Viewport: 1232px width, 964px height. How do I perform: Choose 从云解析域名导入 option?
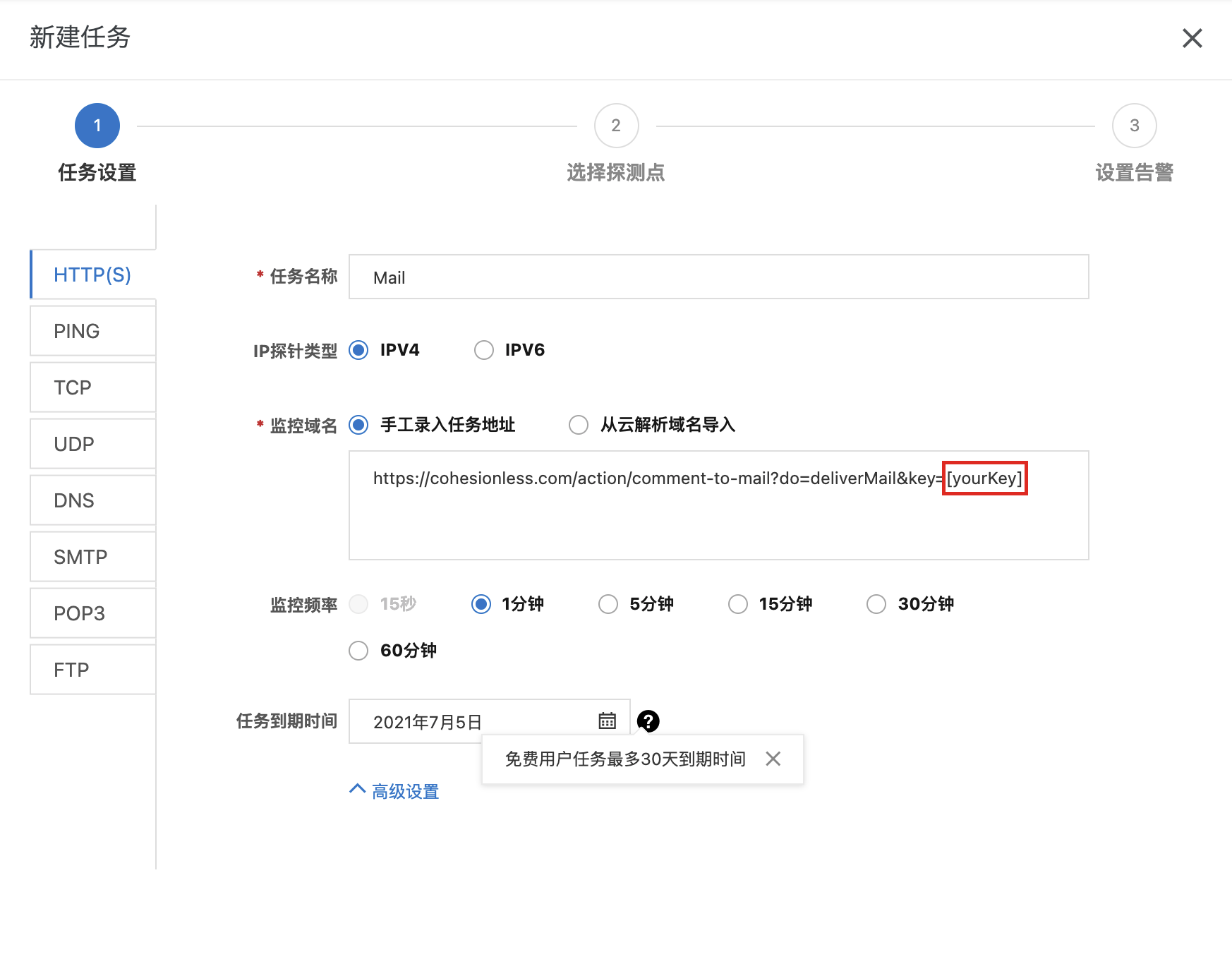579,425
